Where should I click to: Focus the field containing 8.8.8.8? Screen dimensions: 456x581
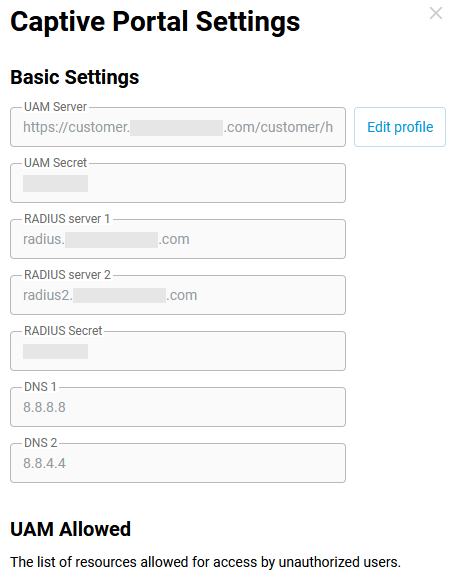click(x=178, y=407)
